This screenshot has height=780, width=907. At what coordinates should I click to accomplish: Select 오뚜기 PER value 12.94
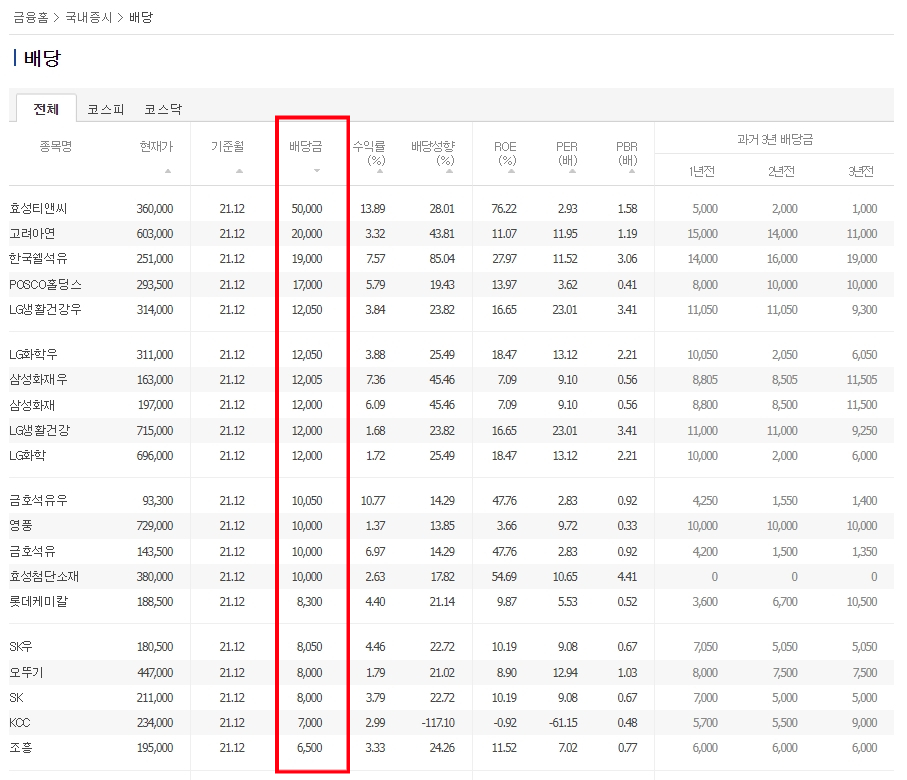565,672
